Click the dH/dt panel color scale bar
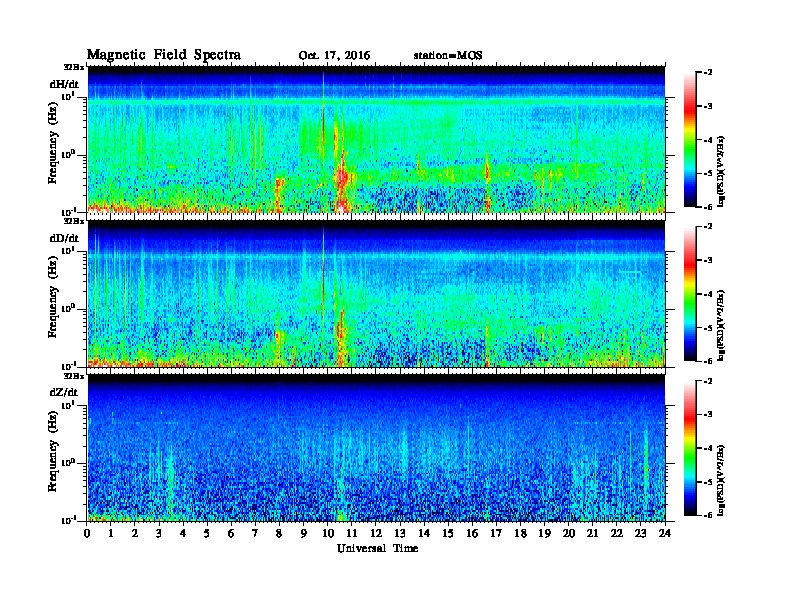 [x=690, y=140]
